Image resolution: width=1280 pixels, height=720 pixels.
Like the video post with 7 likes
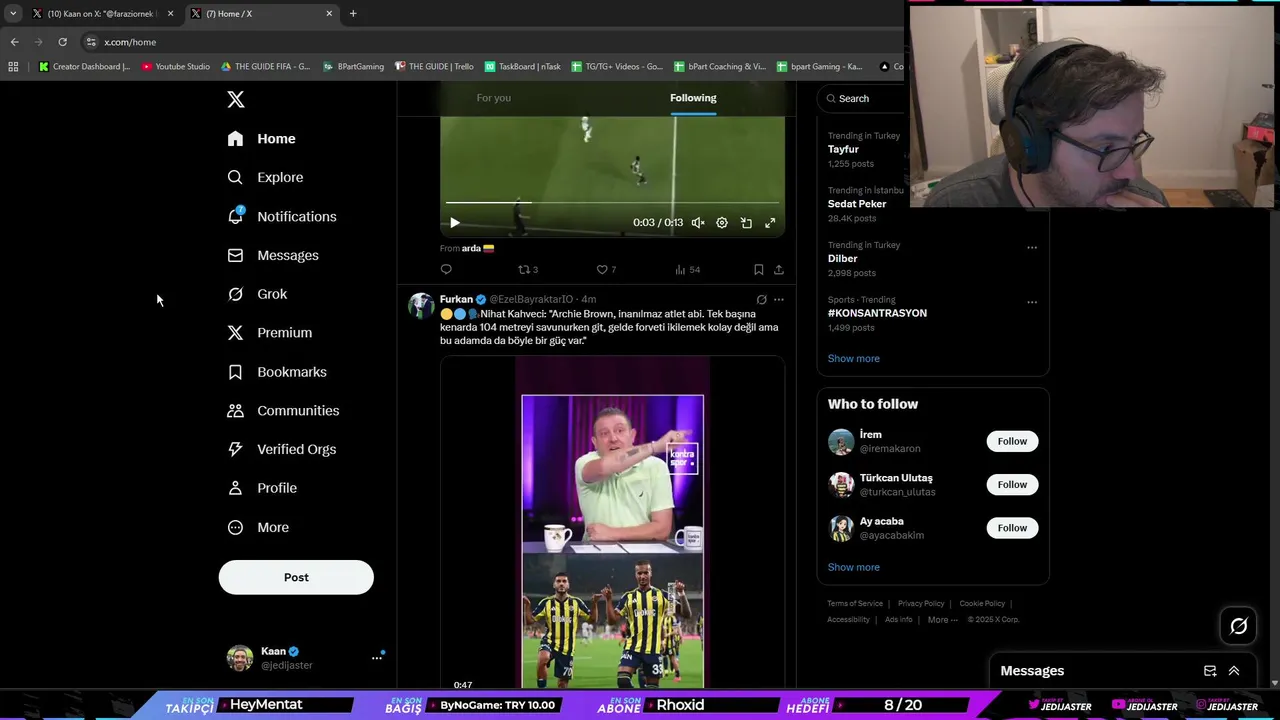click(x=606, y=269)
